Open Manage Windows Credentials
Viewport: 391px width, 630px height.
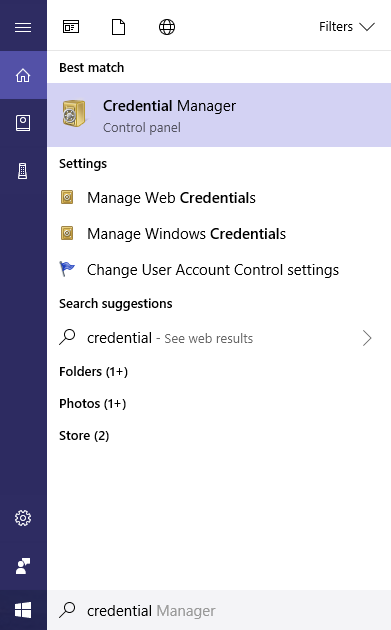coord(219,233)
